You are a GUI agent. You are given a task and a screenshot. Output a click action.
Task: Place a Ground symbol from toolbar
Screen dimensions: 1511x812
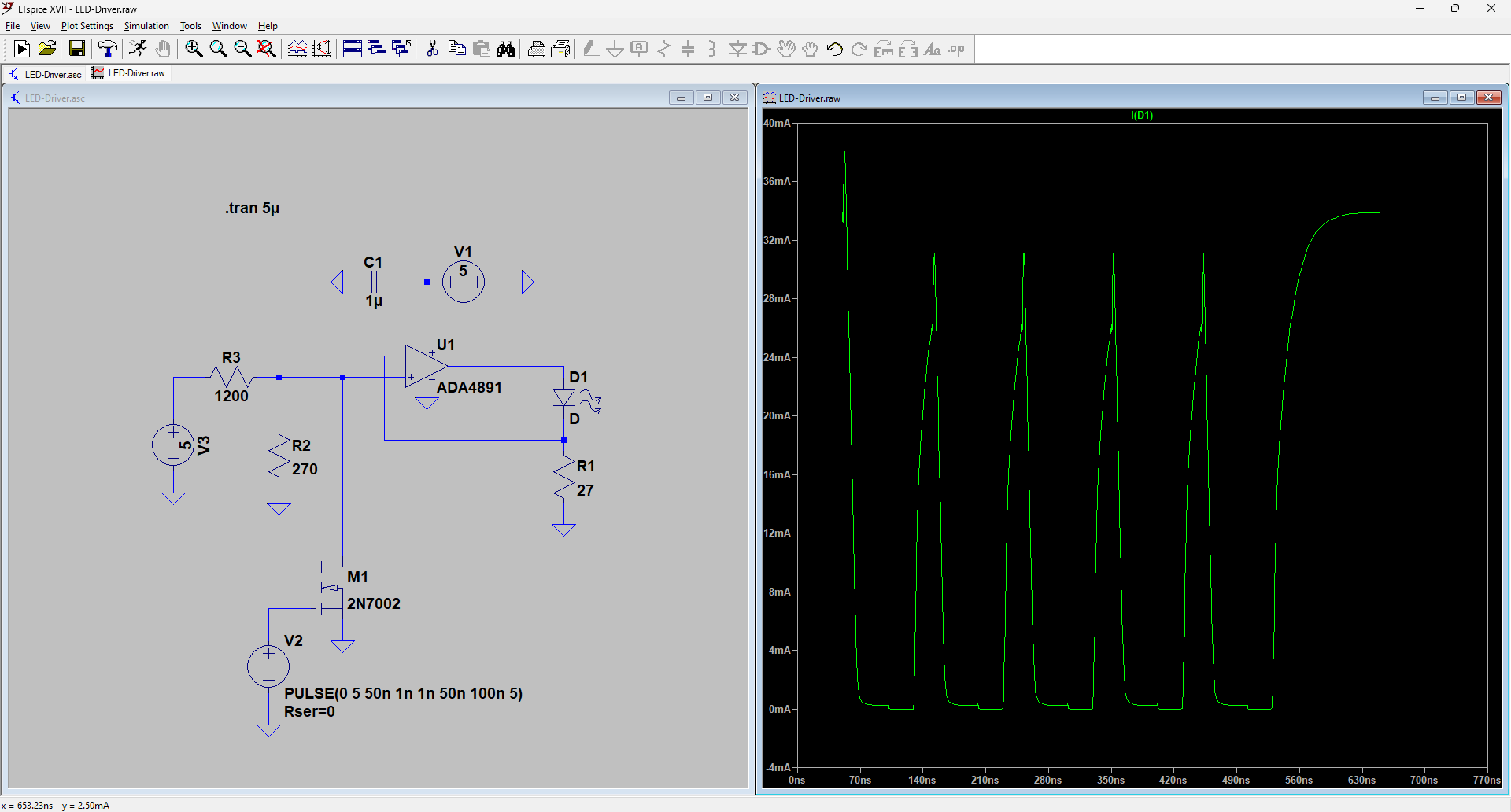(x=615, y=49)
